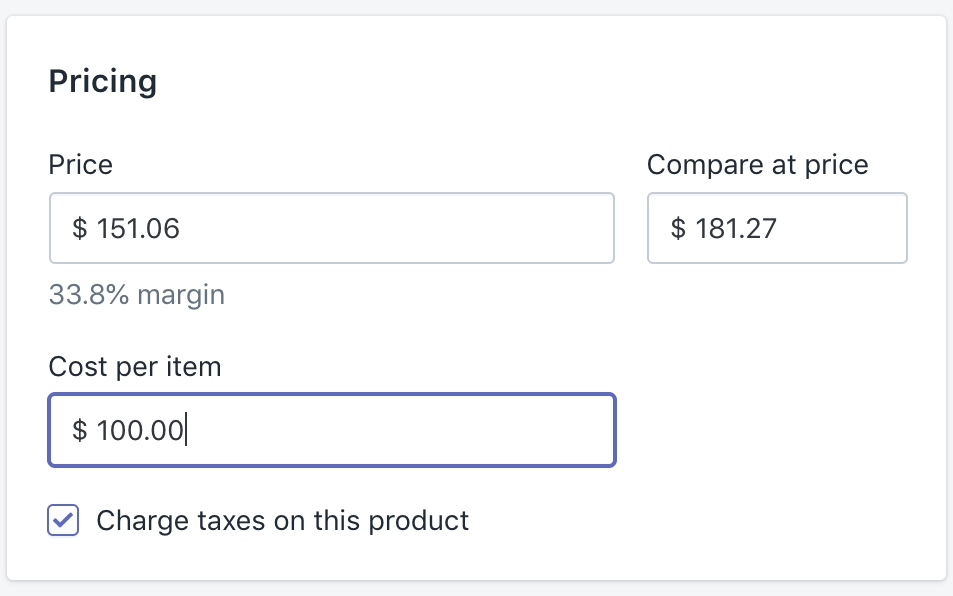
Task: Click the dollar sign in Cost per item field
Action: (80, 431)
